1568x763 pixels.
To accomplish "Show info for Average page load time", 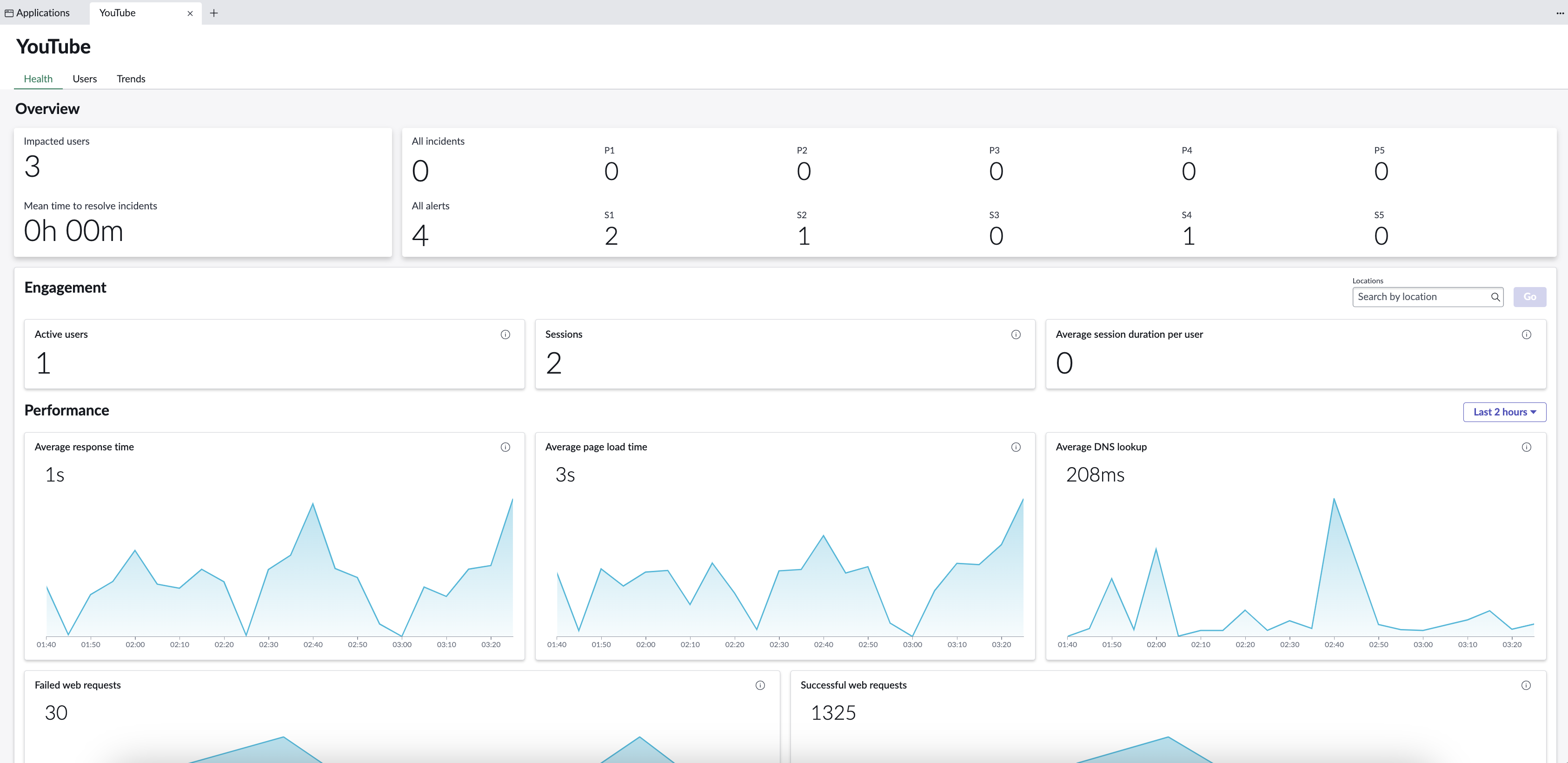I will [x=1016, y=447].
